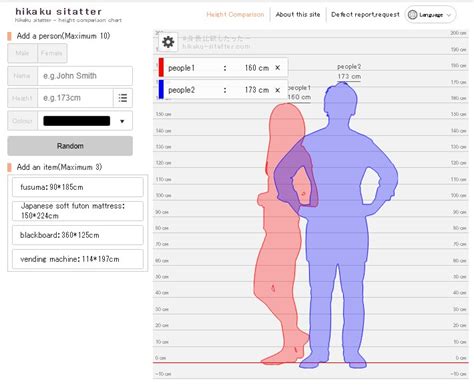Open Defect report/request page
The width and height of the screenshot is (474, 385).
coord(365,14)
